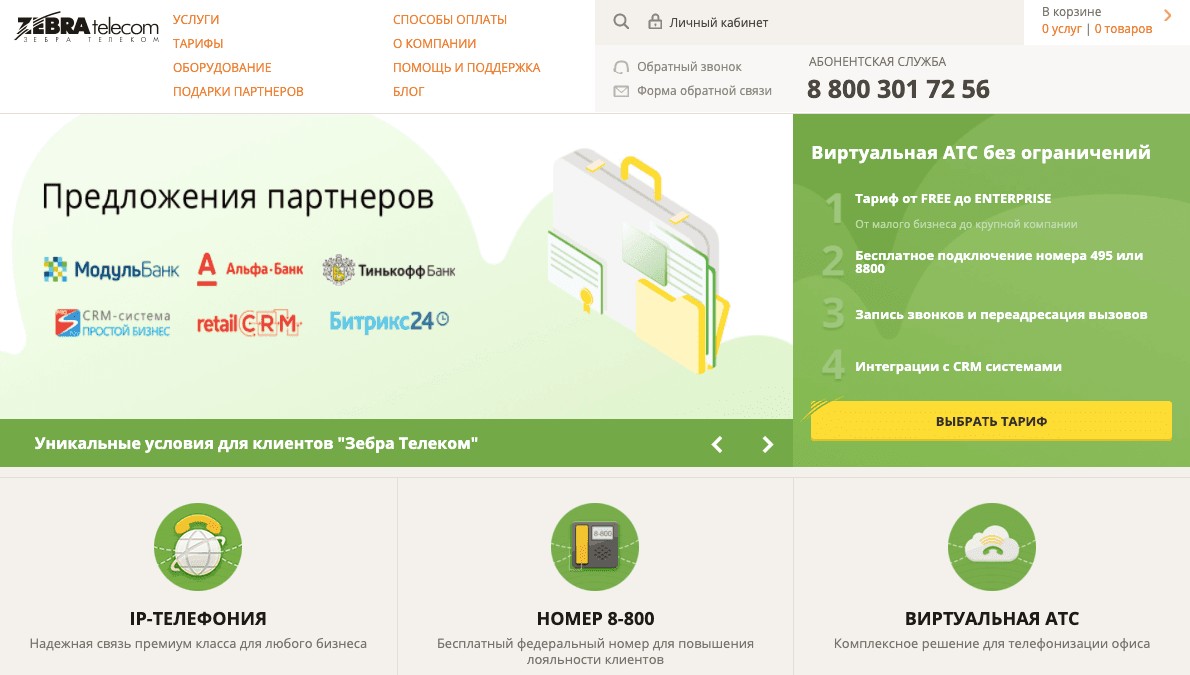Open Форма обратной связи
The width and height of the screenshot is (1190, 675).
click(704, 91)
